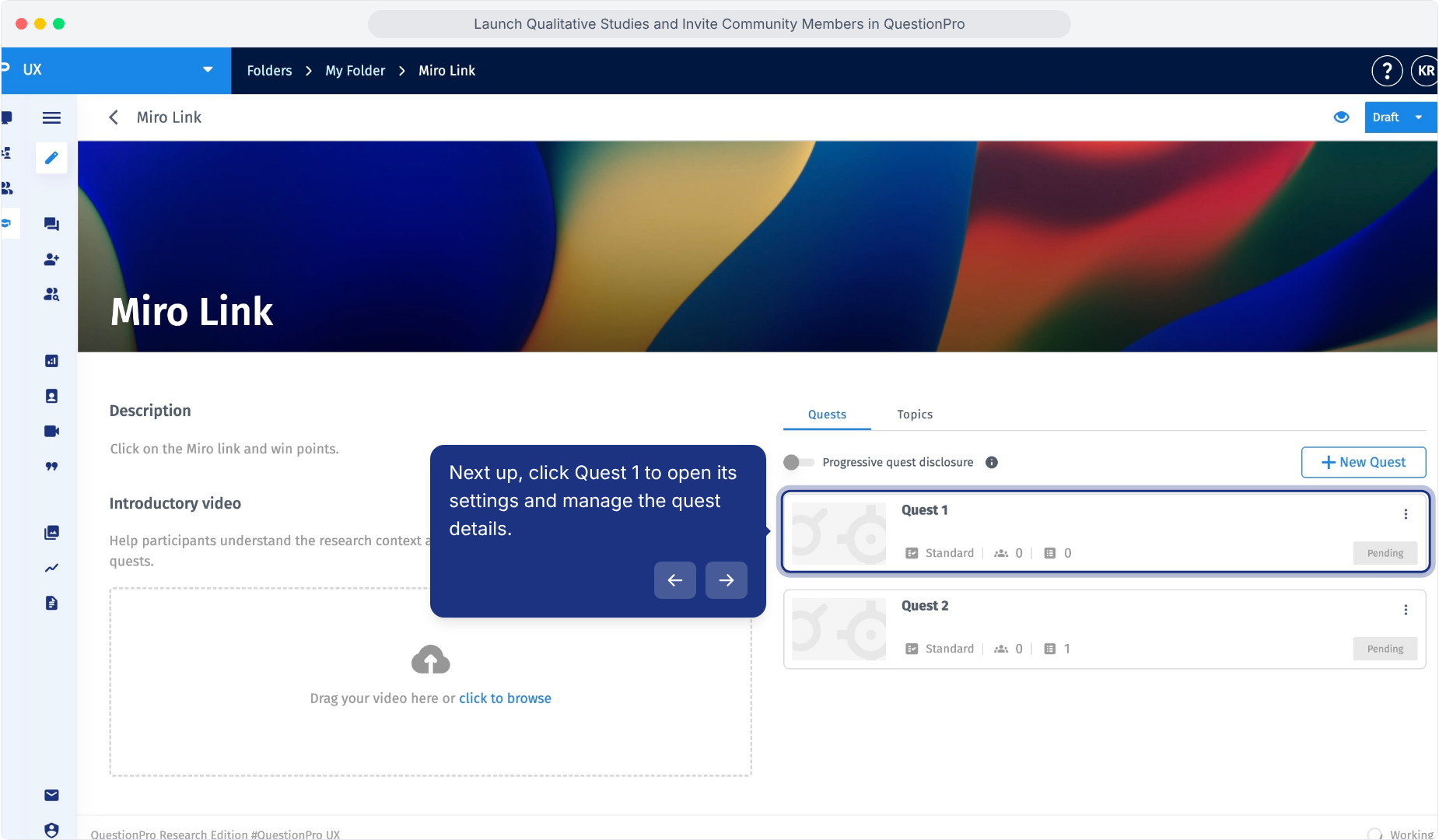This screenshot has width=1439, height=840.
Task: Click the Description heading
Action: 150,411
